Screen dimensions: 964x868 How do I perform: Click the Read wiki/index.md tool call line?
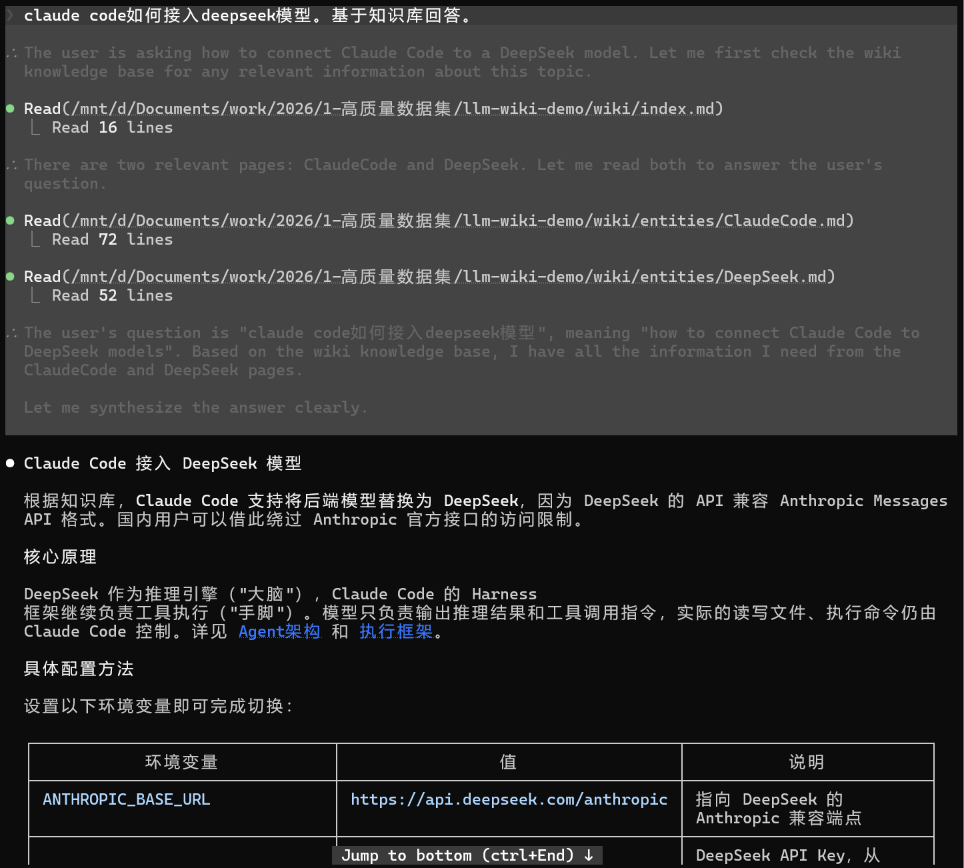pyautogui.click(x=373, y=109)
